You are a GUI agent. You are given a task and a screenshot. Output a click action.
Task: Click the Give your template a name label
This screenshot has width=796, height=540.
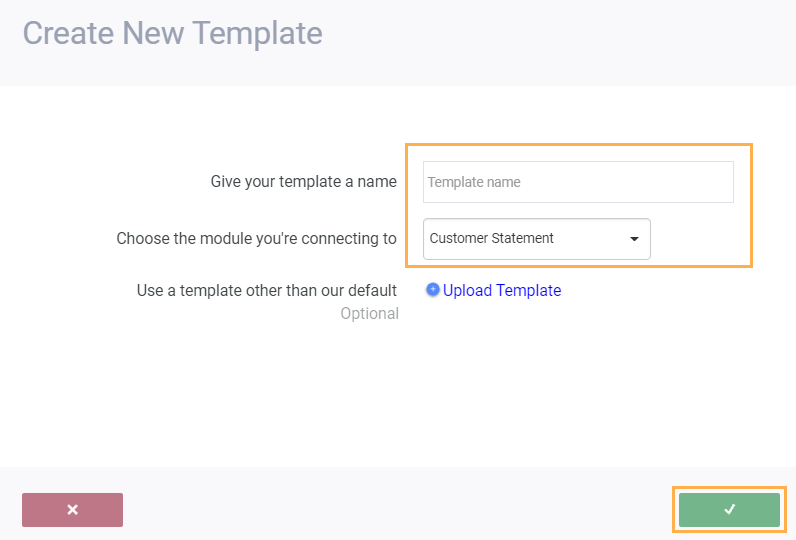tap(303, 182)
